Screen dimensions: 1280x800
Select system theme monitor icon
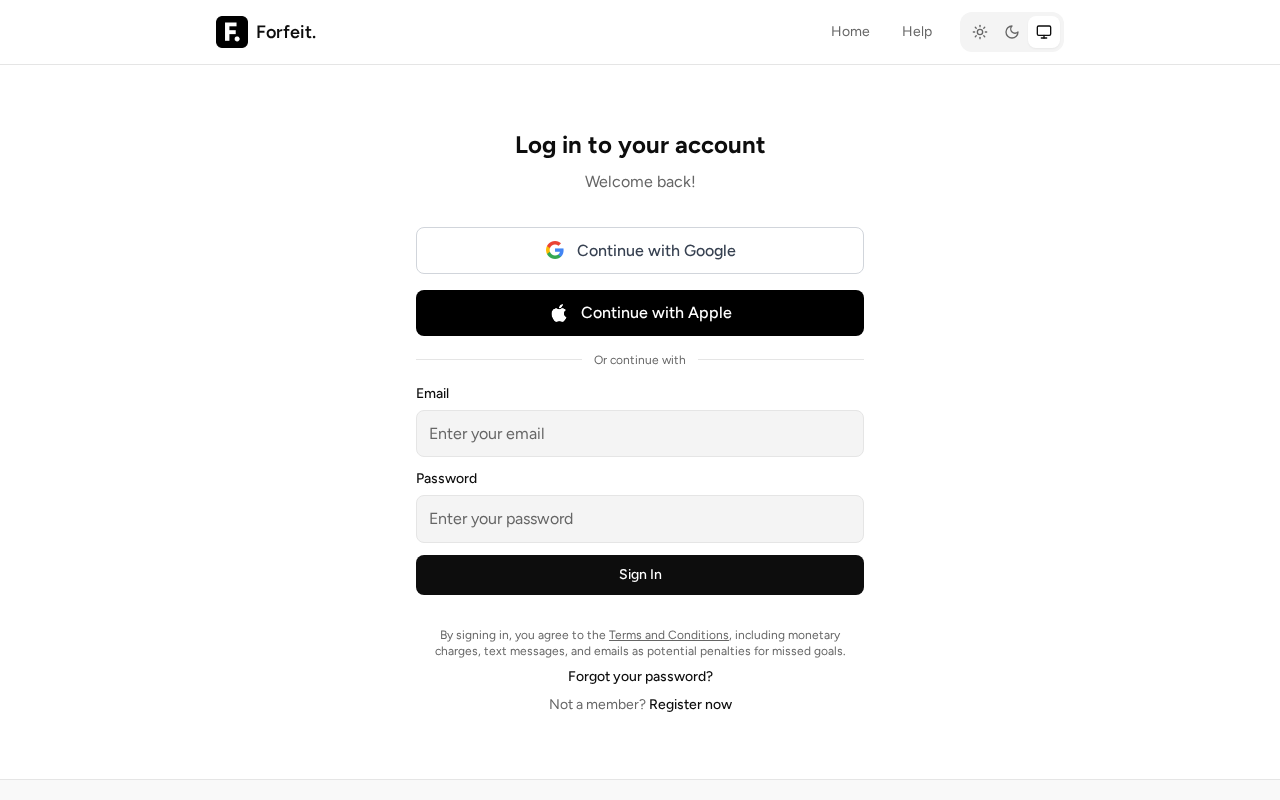pos(1044,32)
